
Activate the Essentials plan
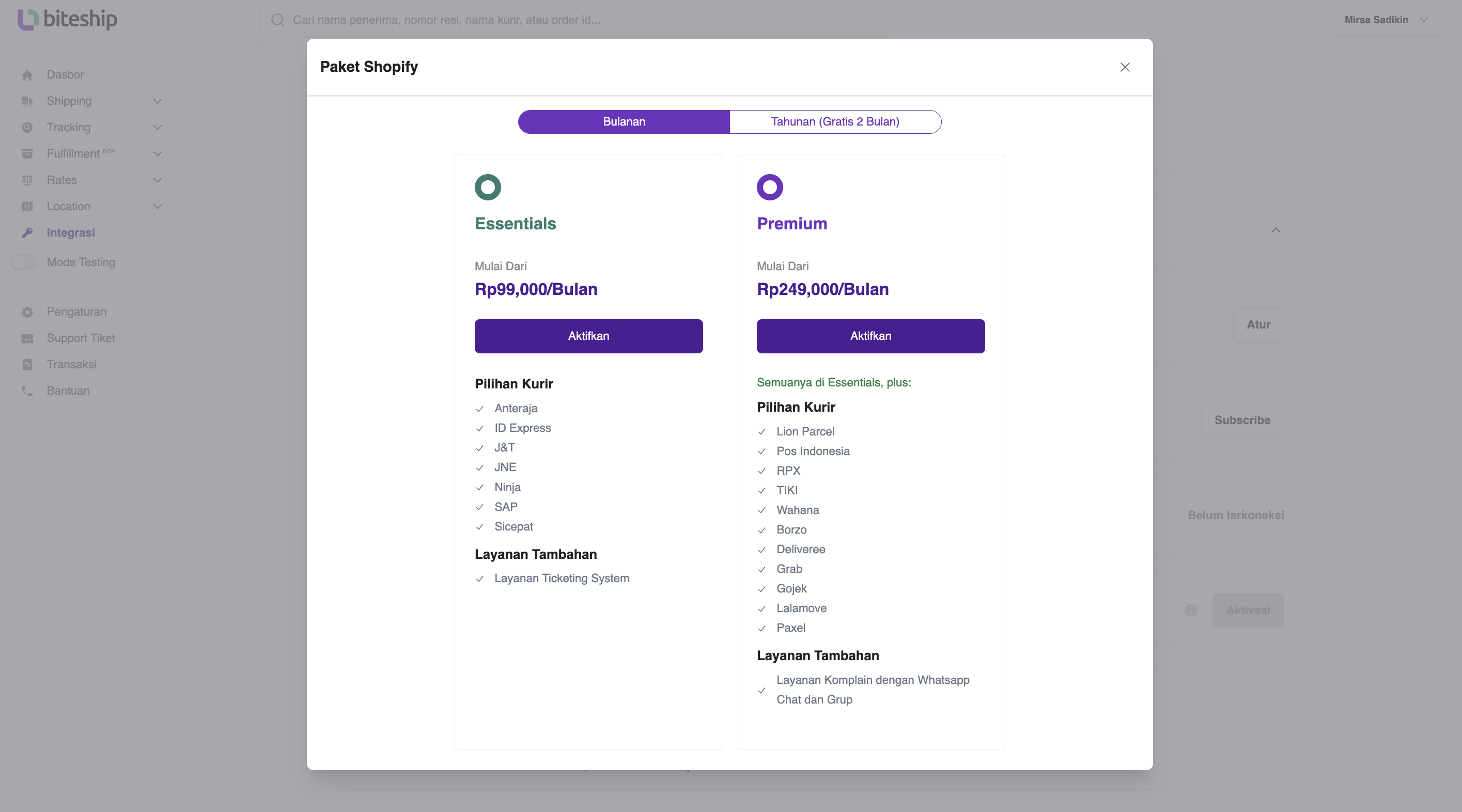pyautogui.click(x=588, y=336)
